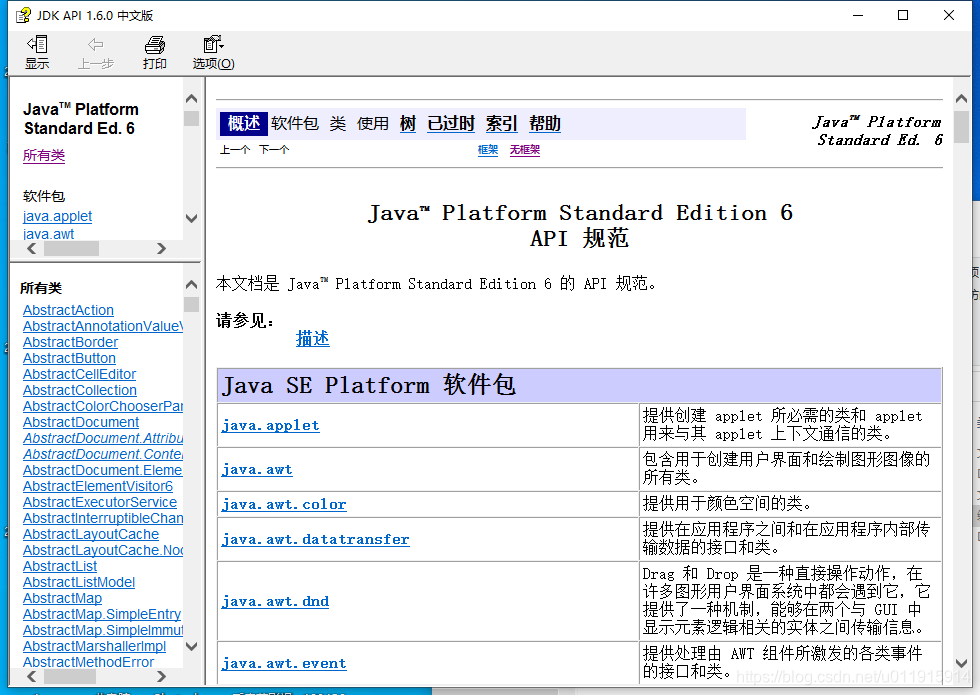
Task: Click the 显示 toolbar icon
Action: (x=37, y=52)
